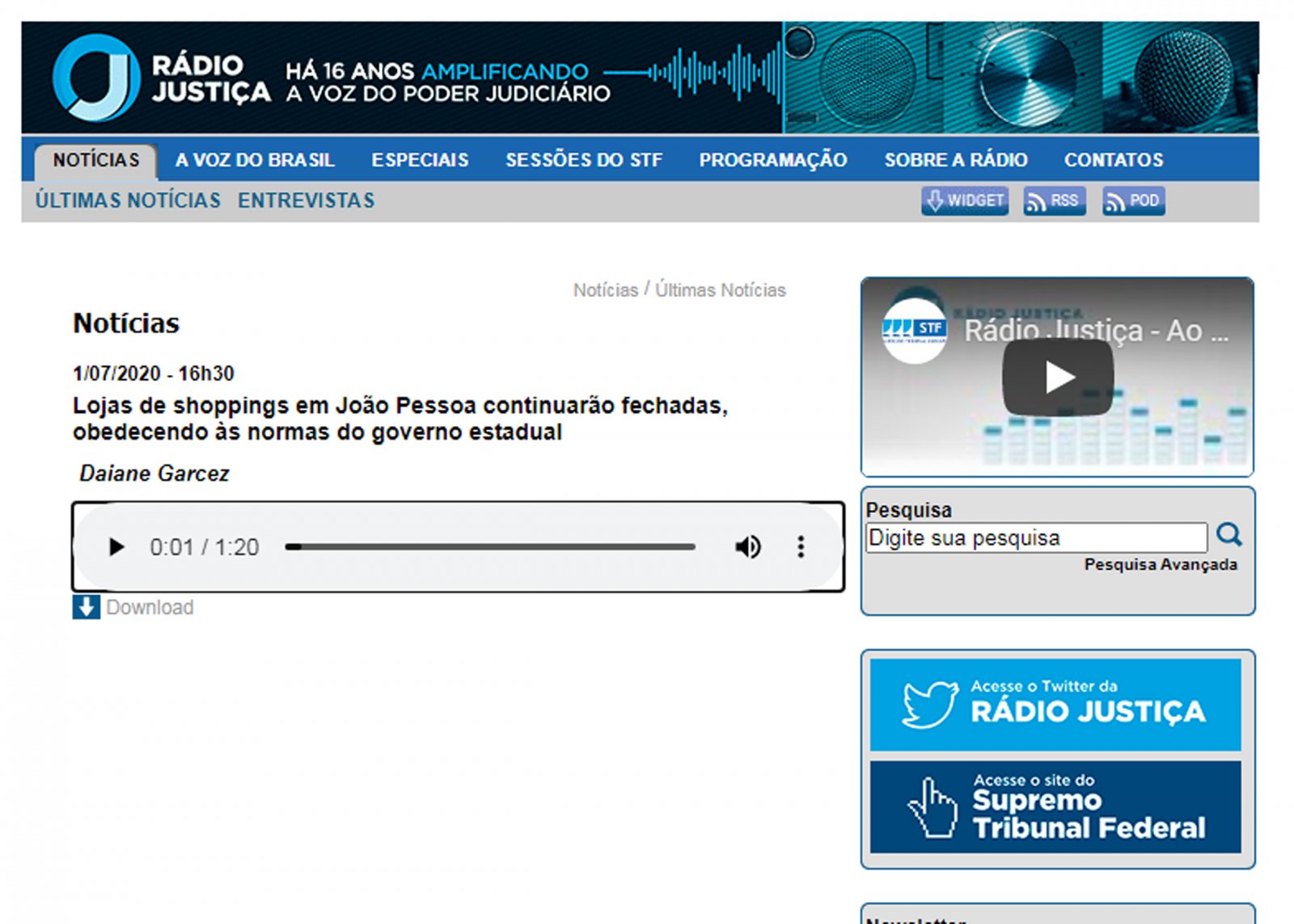
Task: Click Últimas Notícias breadcrumb link
Action: click(x=720, y=290)
